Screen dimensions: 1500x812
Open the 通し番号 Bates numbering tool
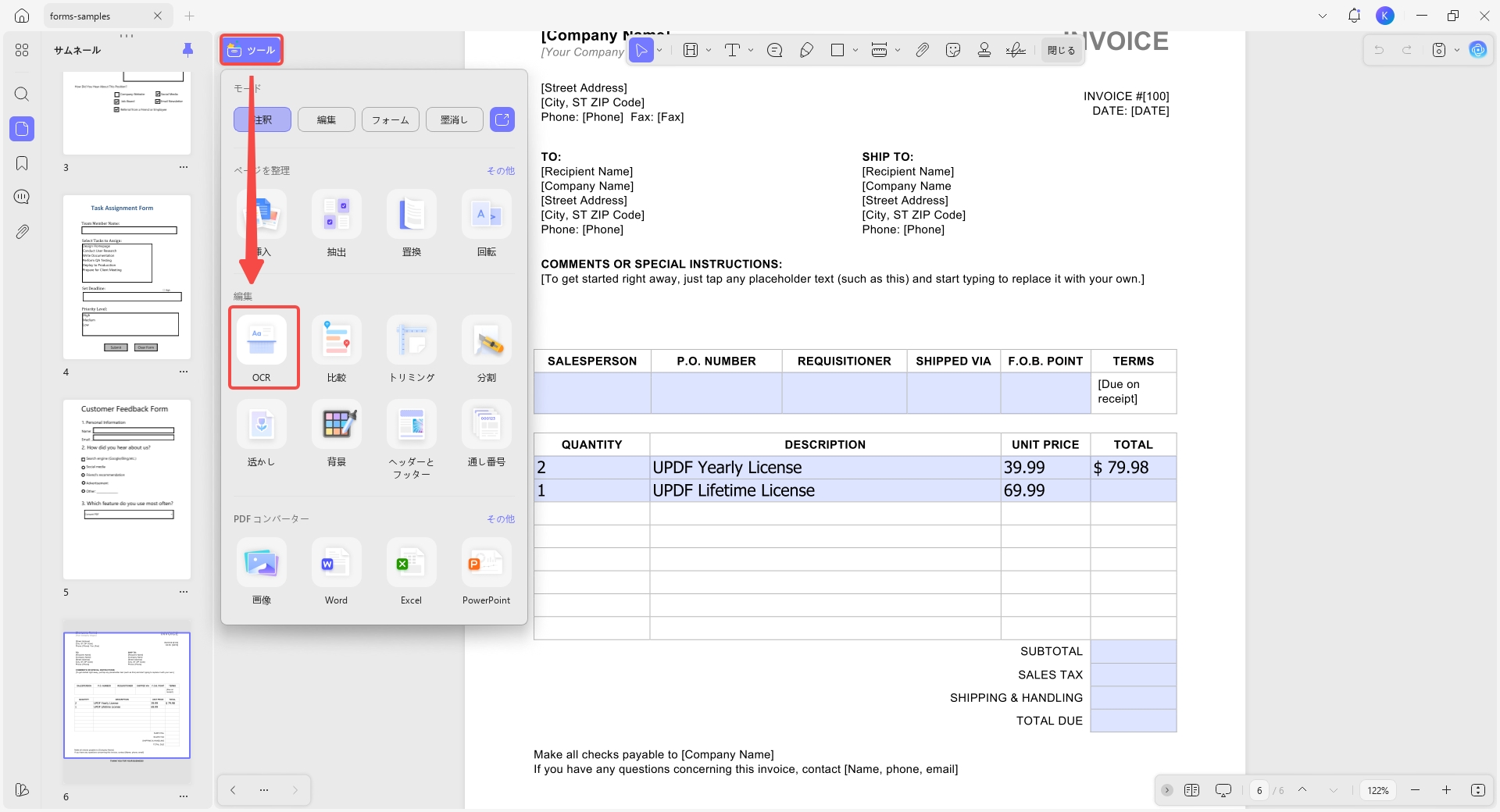pos(487,433)
